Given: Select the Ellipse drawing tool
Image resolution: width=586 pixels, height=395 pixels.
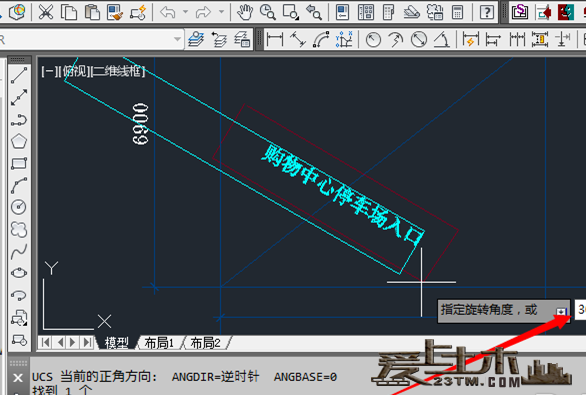Looking at the screenshot, I should pyautogui.click(x=19, y=273).
